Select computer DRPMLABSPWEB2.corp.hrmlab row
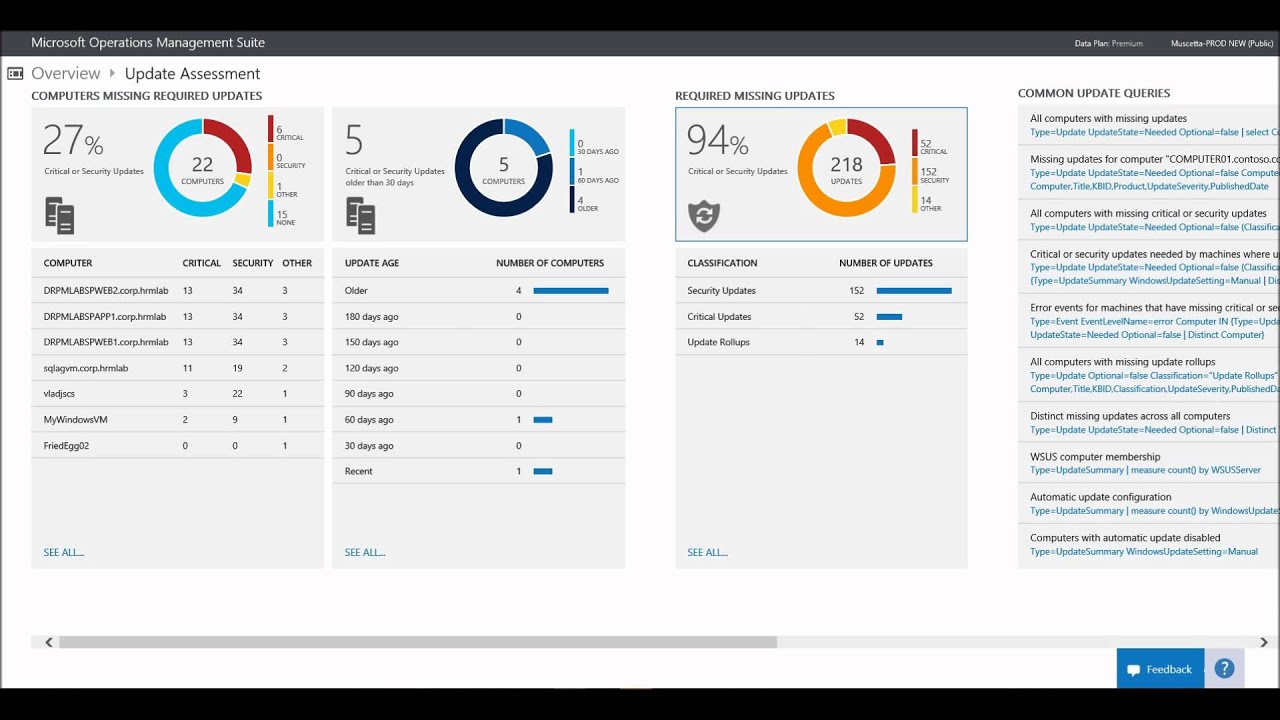The width and height of the screenshot is (1280, 720). tap(177, 290)
